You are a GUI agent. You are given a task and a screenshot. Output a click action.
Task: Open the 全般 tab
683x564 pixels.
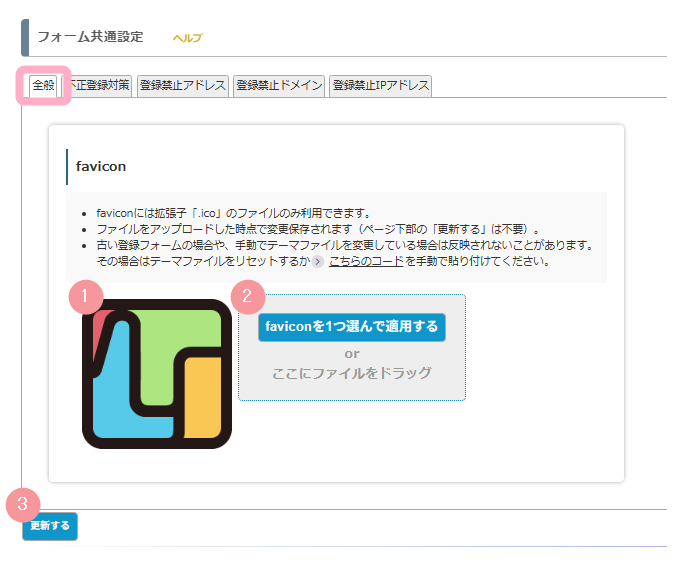[43, 85]
